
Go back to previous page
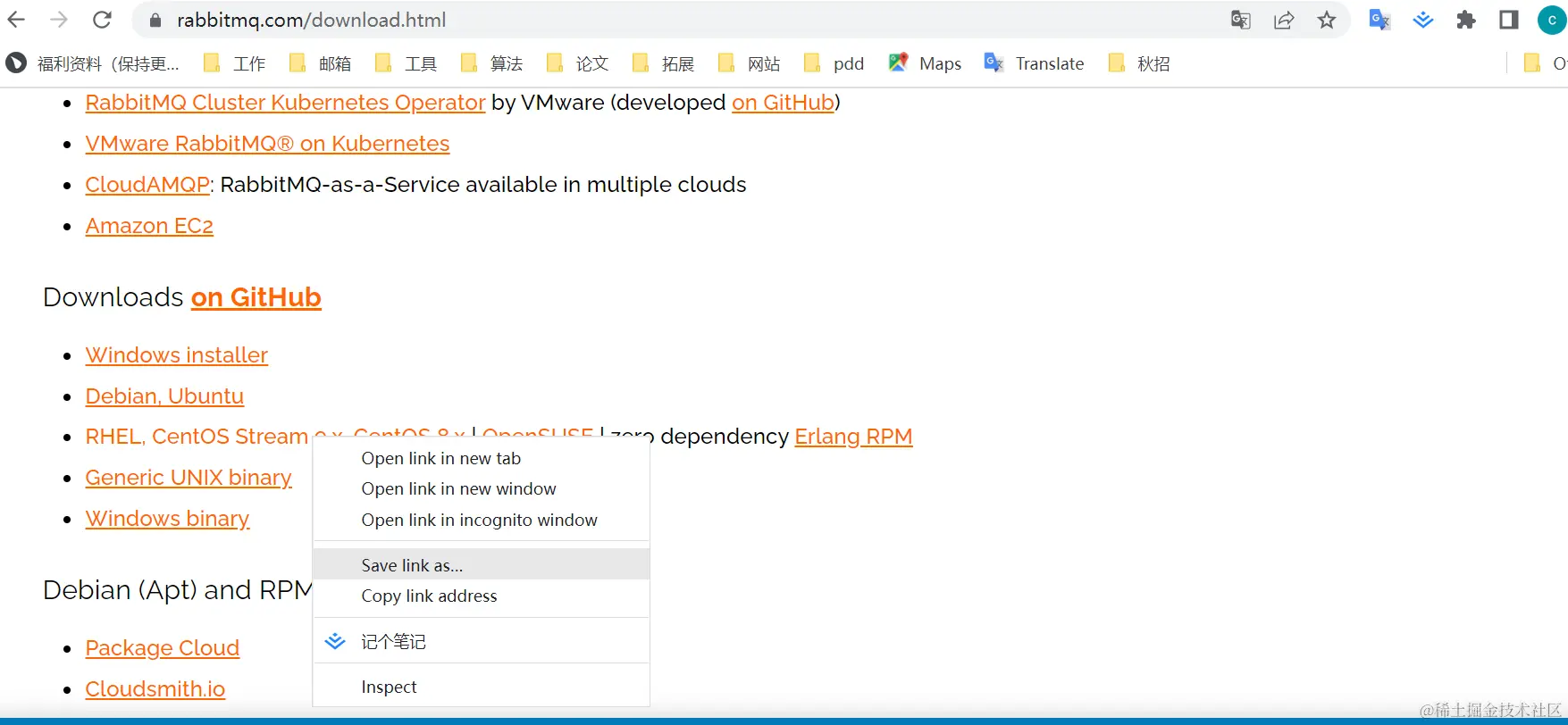(17, 20)
